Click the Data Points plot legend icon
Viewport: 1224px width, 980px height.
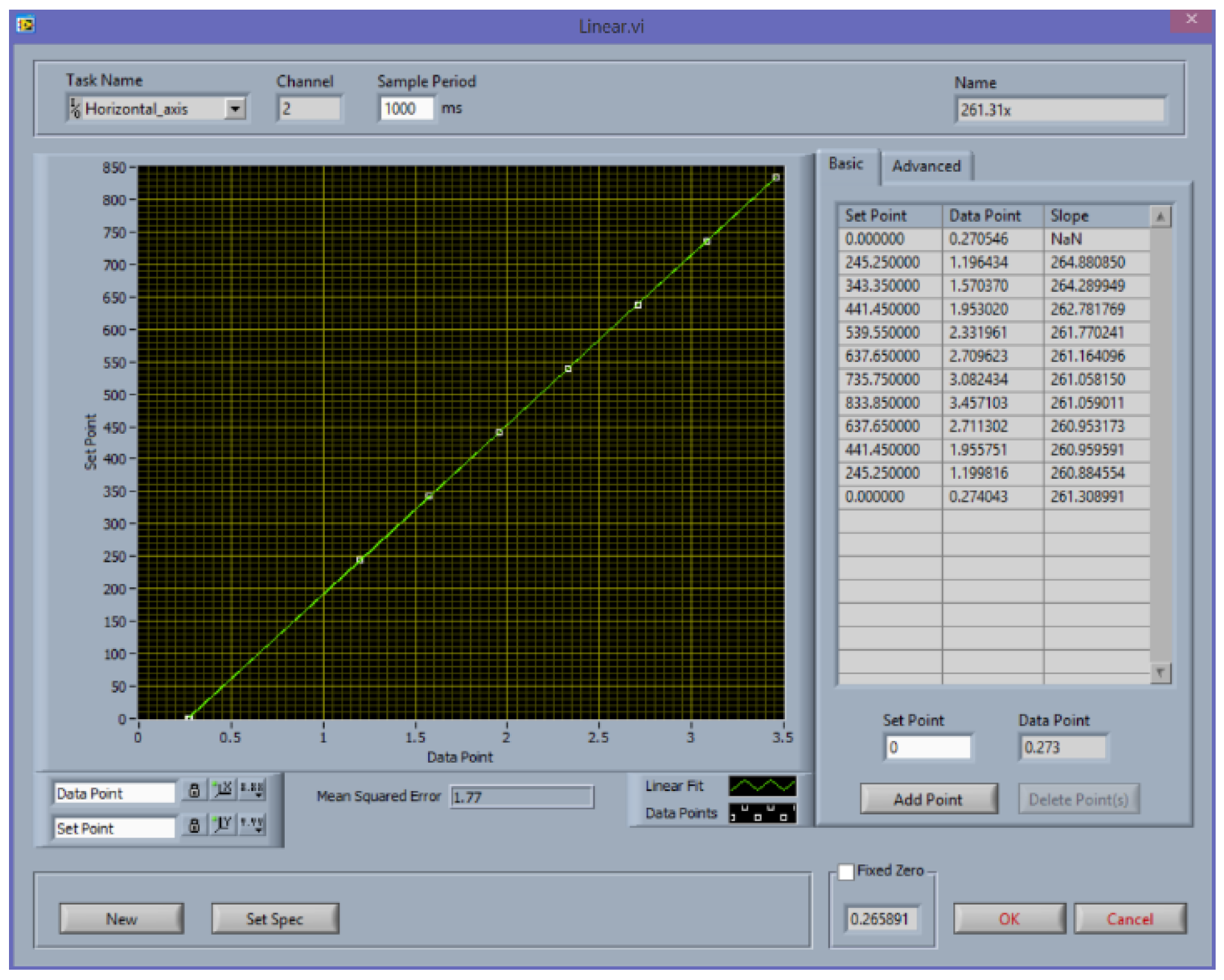click(762, 813)
